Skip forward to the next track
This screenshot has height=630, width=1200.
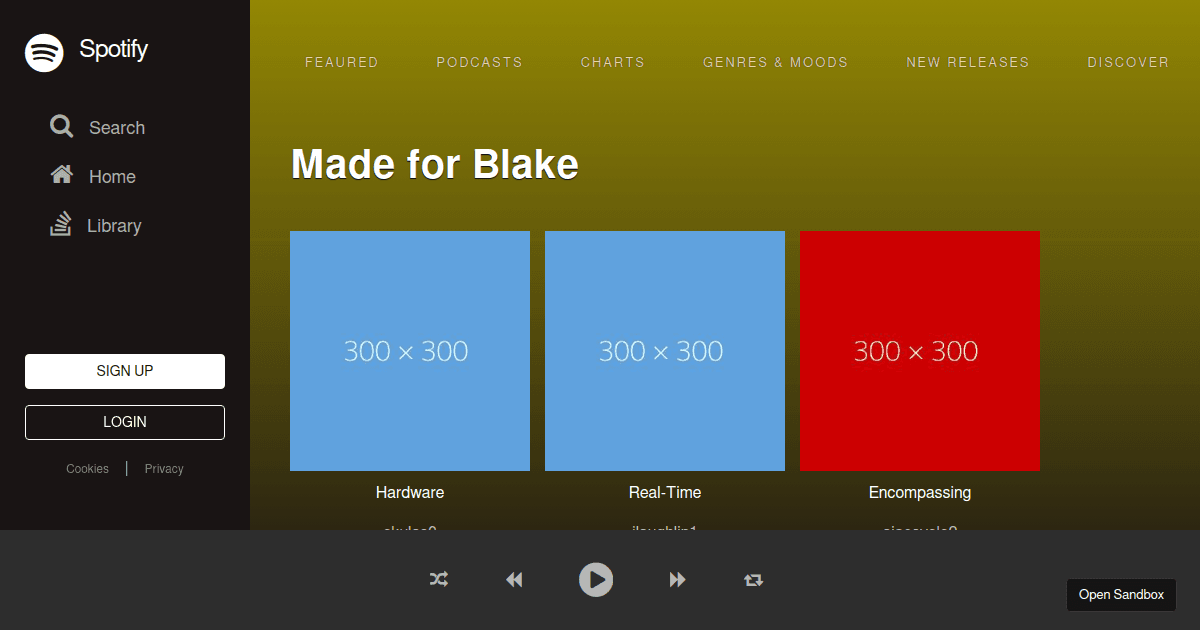coord(678,580)
